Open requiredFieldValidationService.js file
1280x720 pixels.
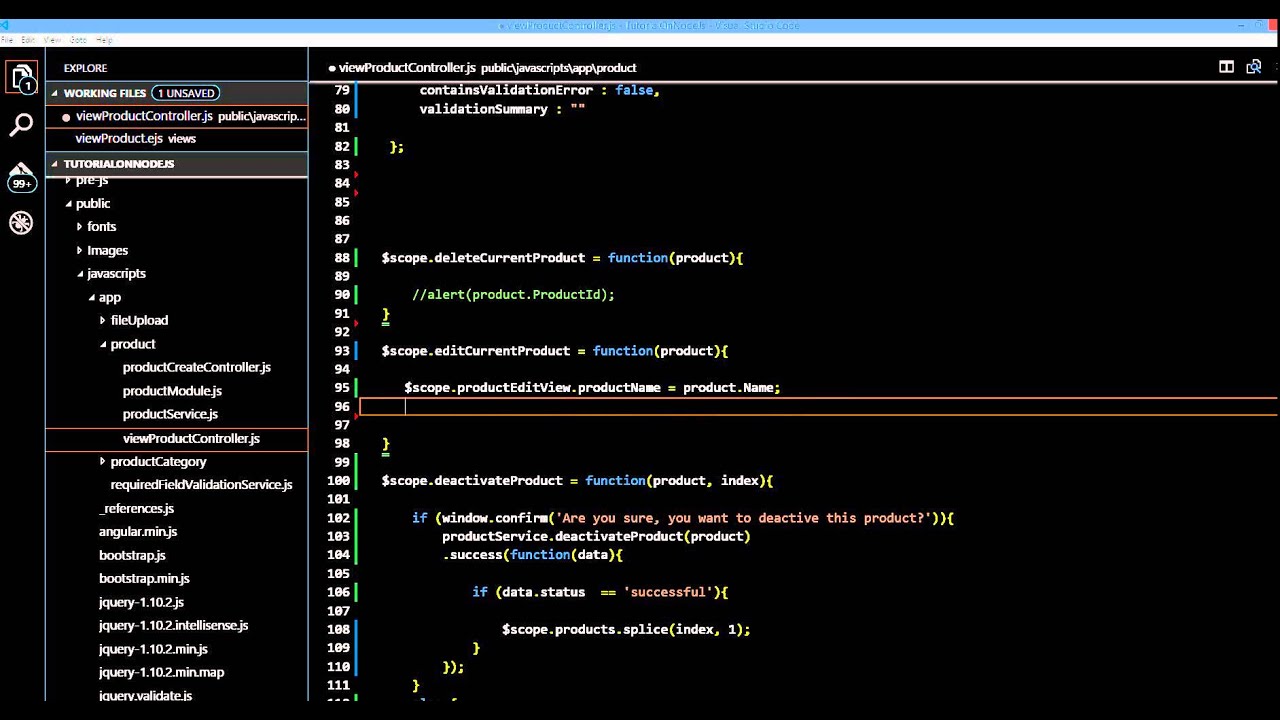(201, 485)
